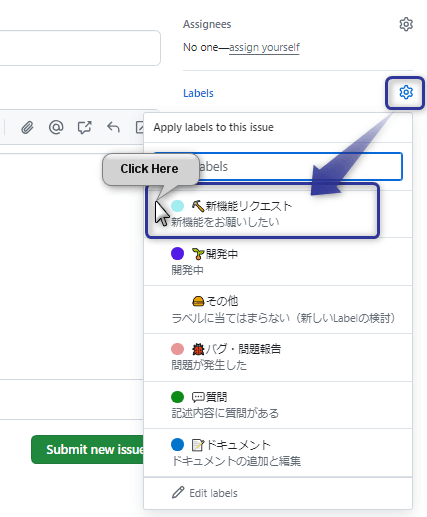Select the 新機能リクエスト label
This screenshot has width=427, height=517.
pyautogui.click(x=278, y=214)
